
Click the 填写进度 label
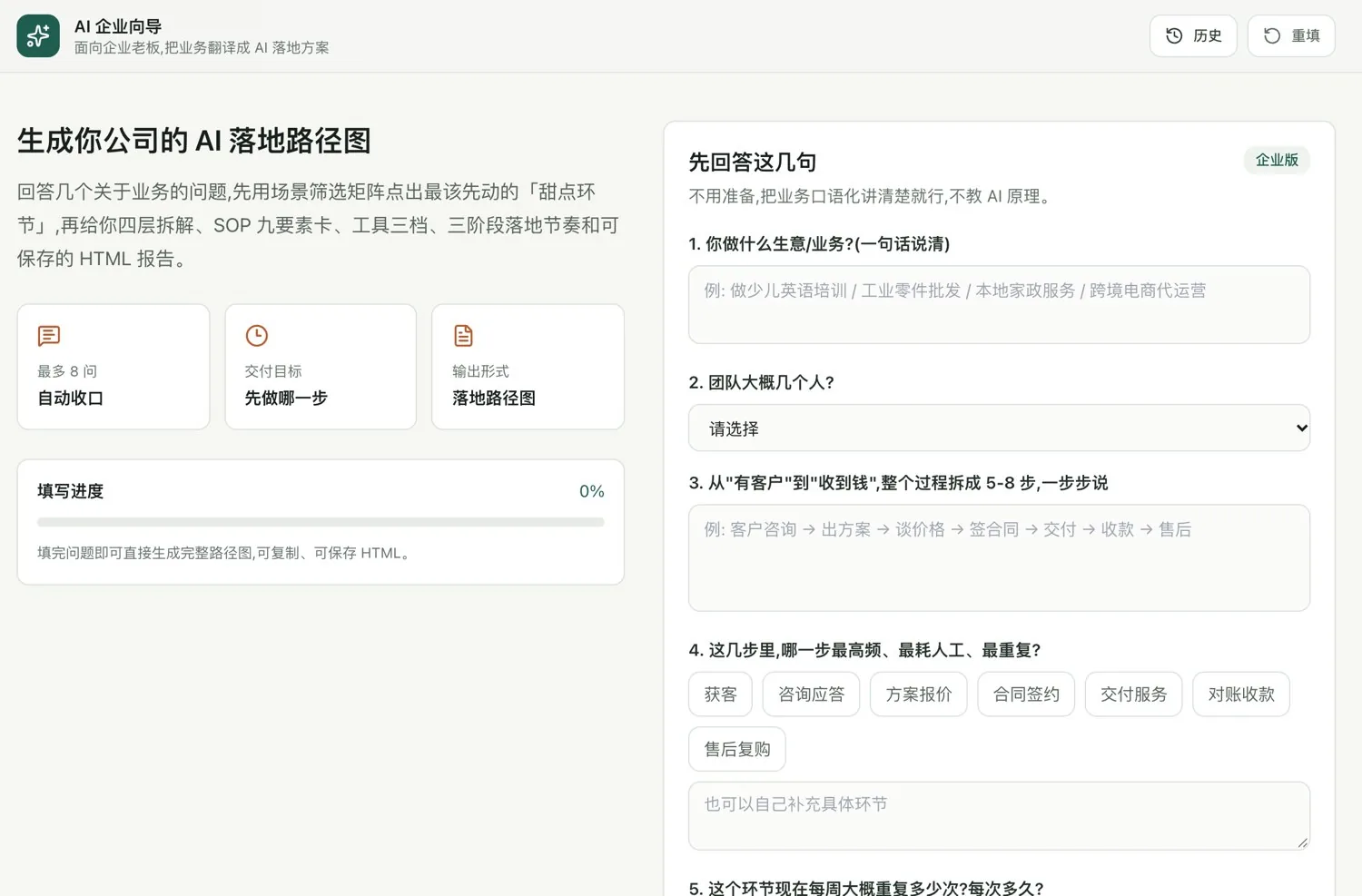tap(71, 491)
